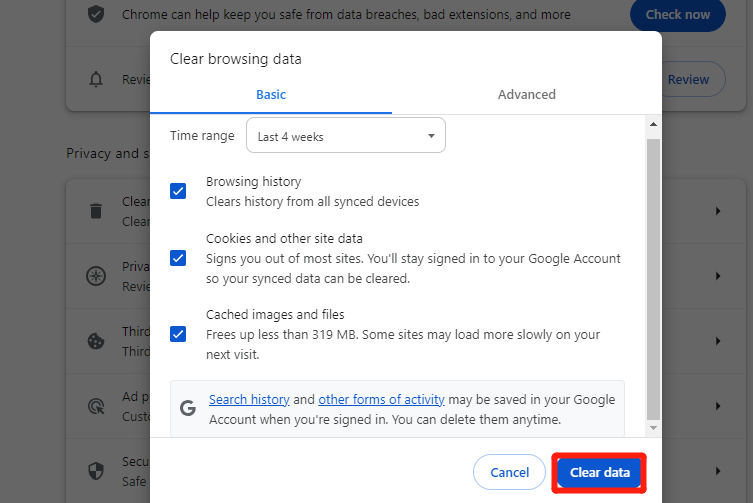The width and height of the screenshot is (753, 503).
Task: Open the Search history link
Action: point(249,400)
